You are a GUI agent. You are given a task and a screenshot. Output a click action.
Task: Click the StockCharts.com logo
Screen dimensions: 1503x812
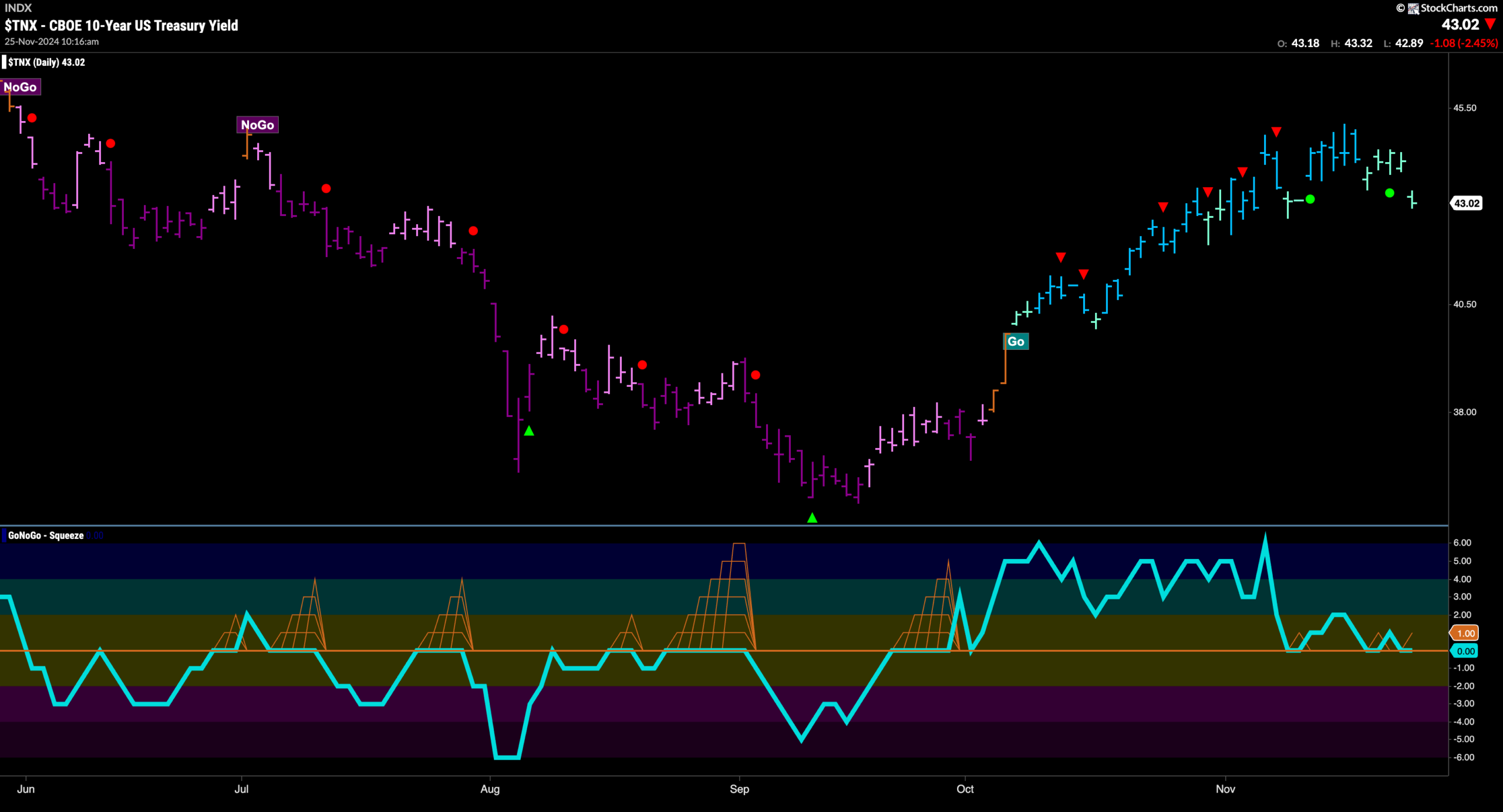point(1451,8)
